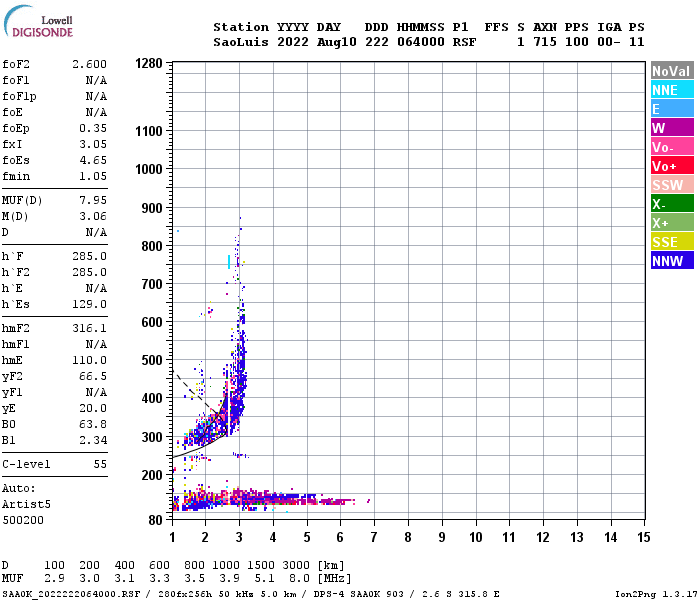Click the hmF2 value 316.1

point(89,328)
